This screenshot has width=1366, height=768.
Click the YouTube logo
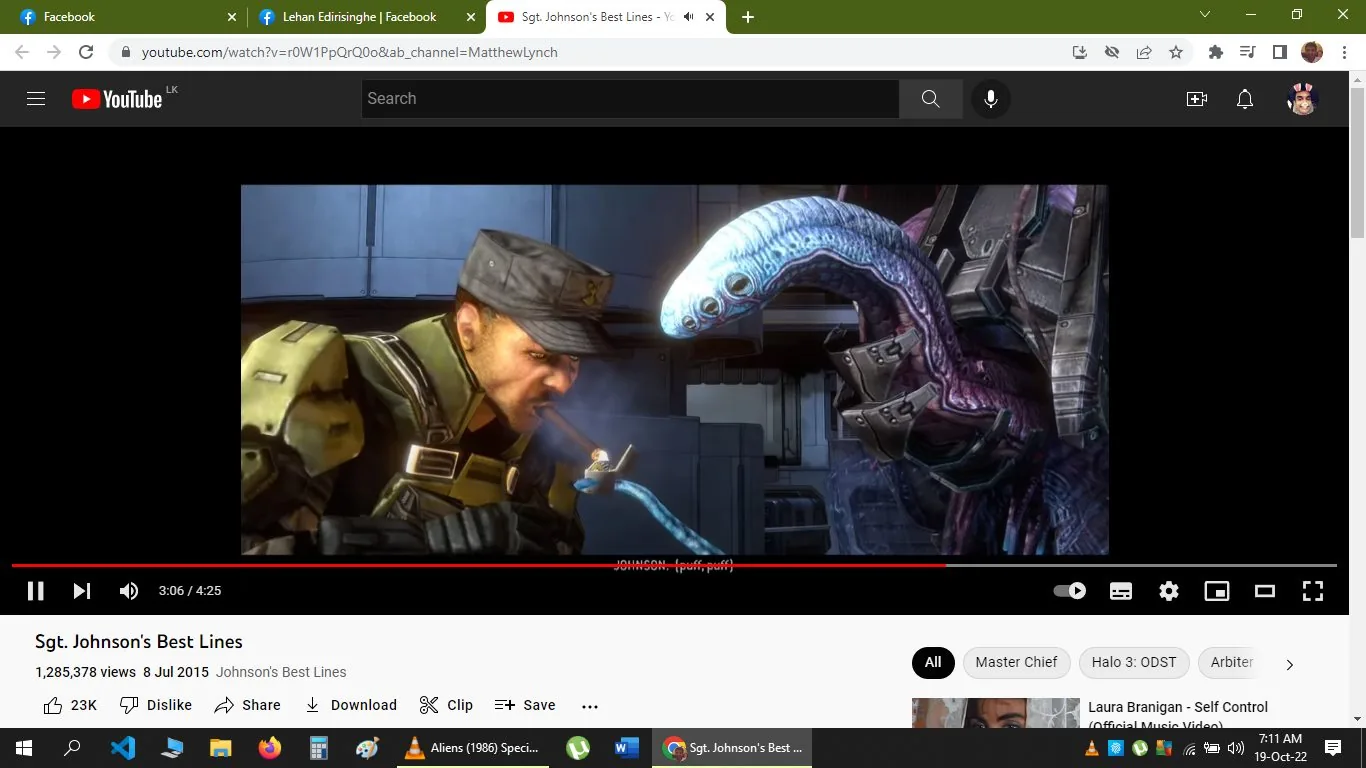coord(115,98)
